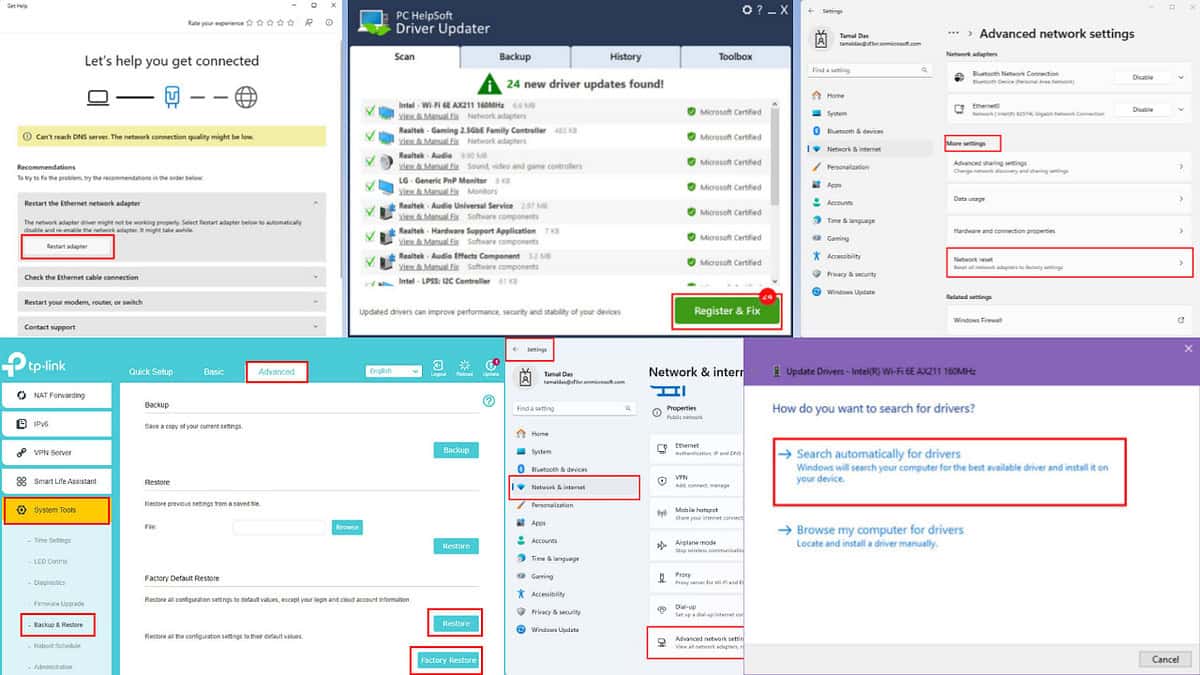Open NAT Forwarding in tp-link sidebar
The height and width of the screenshot is (675, 1200).
coord(55,395)
